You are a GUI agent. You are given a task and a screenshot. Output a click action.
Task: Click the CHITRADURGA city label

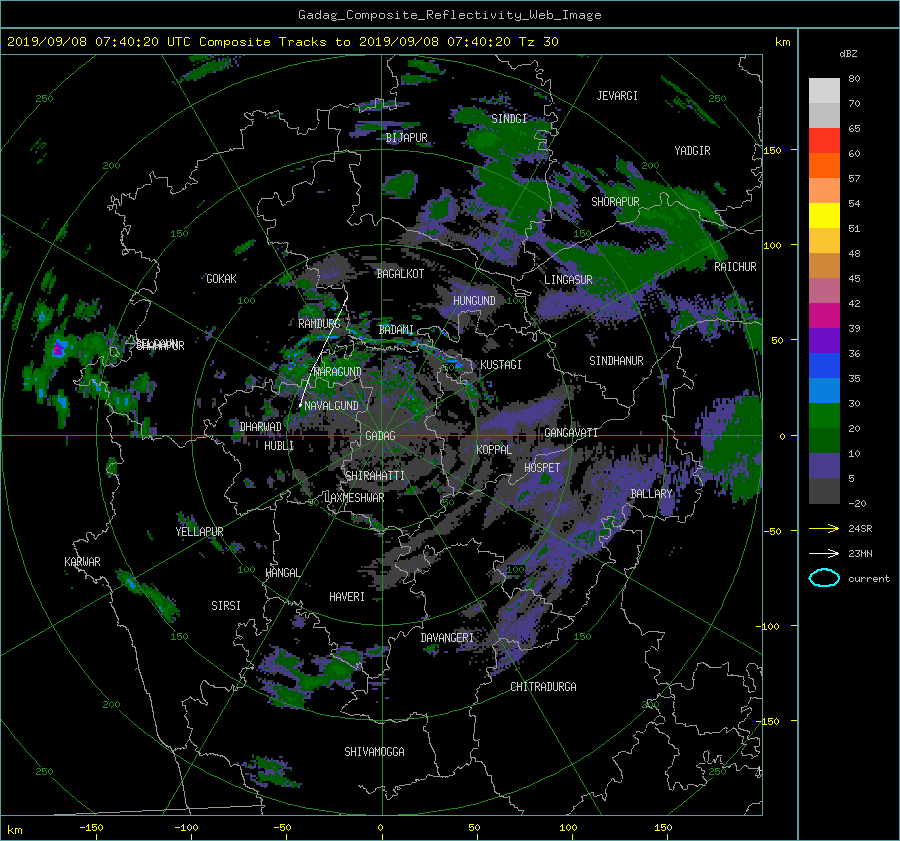click(543, 687)
